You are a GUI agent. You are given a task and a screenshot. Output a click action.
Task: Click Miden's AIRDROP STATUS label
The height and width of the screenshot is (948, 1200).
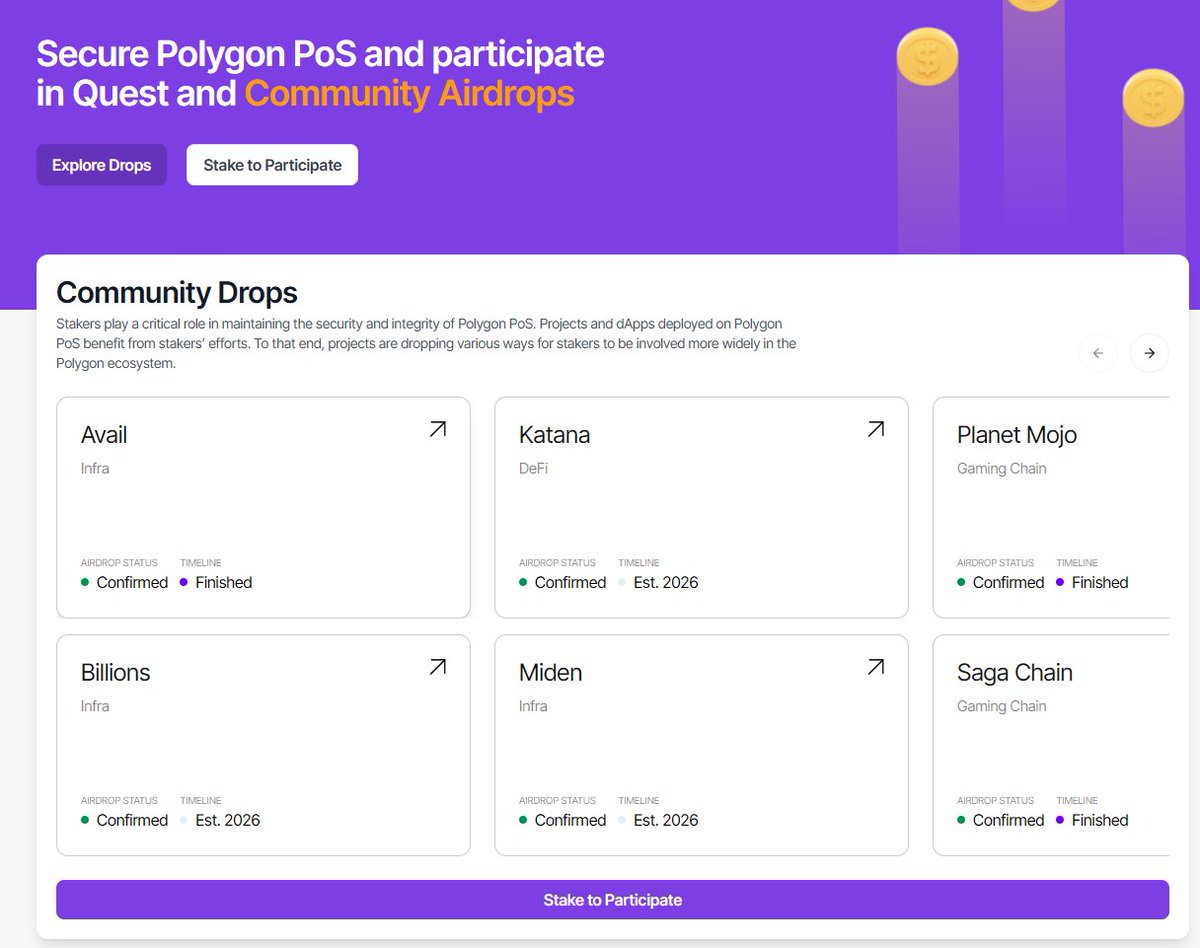click(x=557, y=801)
